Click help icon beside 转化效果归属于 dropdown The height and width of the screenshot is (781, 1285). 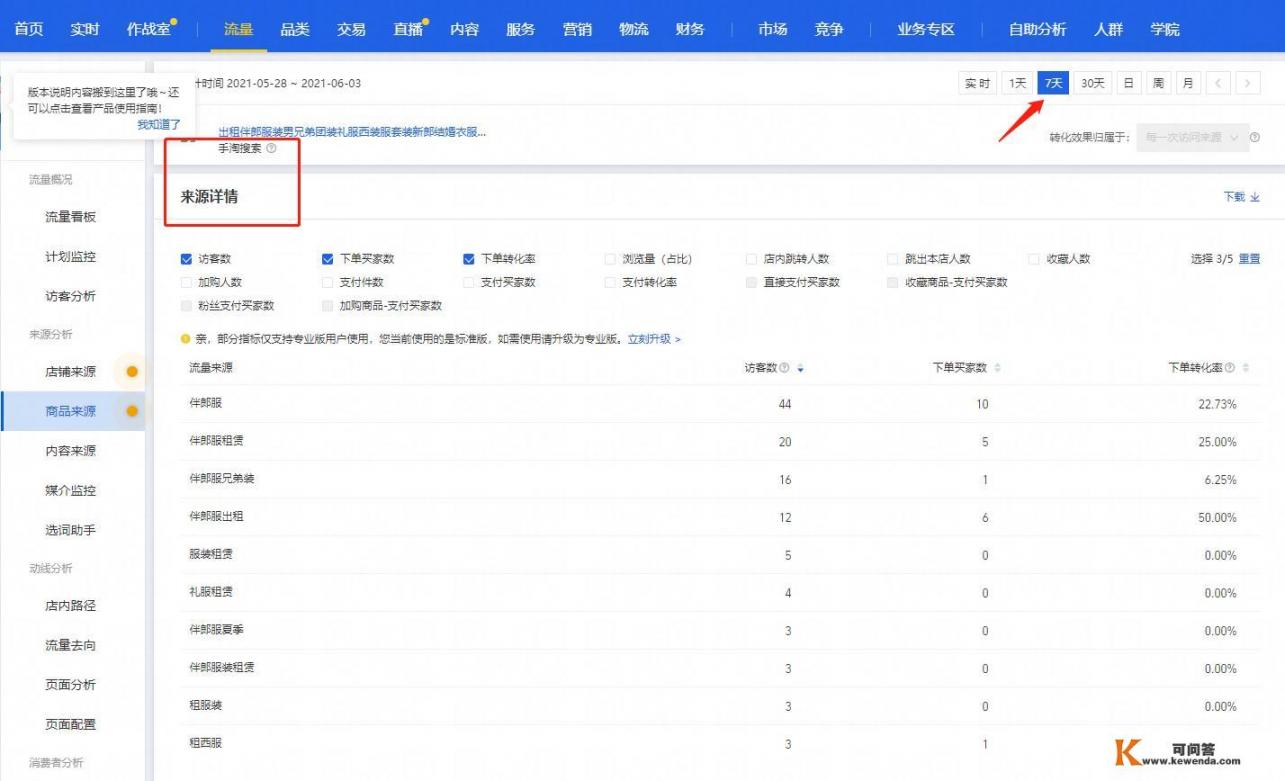click(x=1254, y=137)
